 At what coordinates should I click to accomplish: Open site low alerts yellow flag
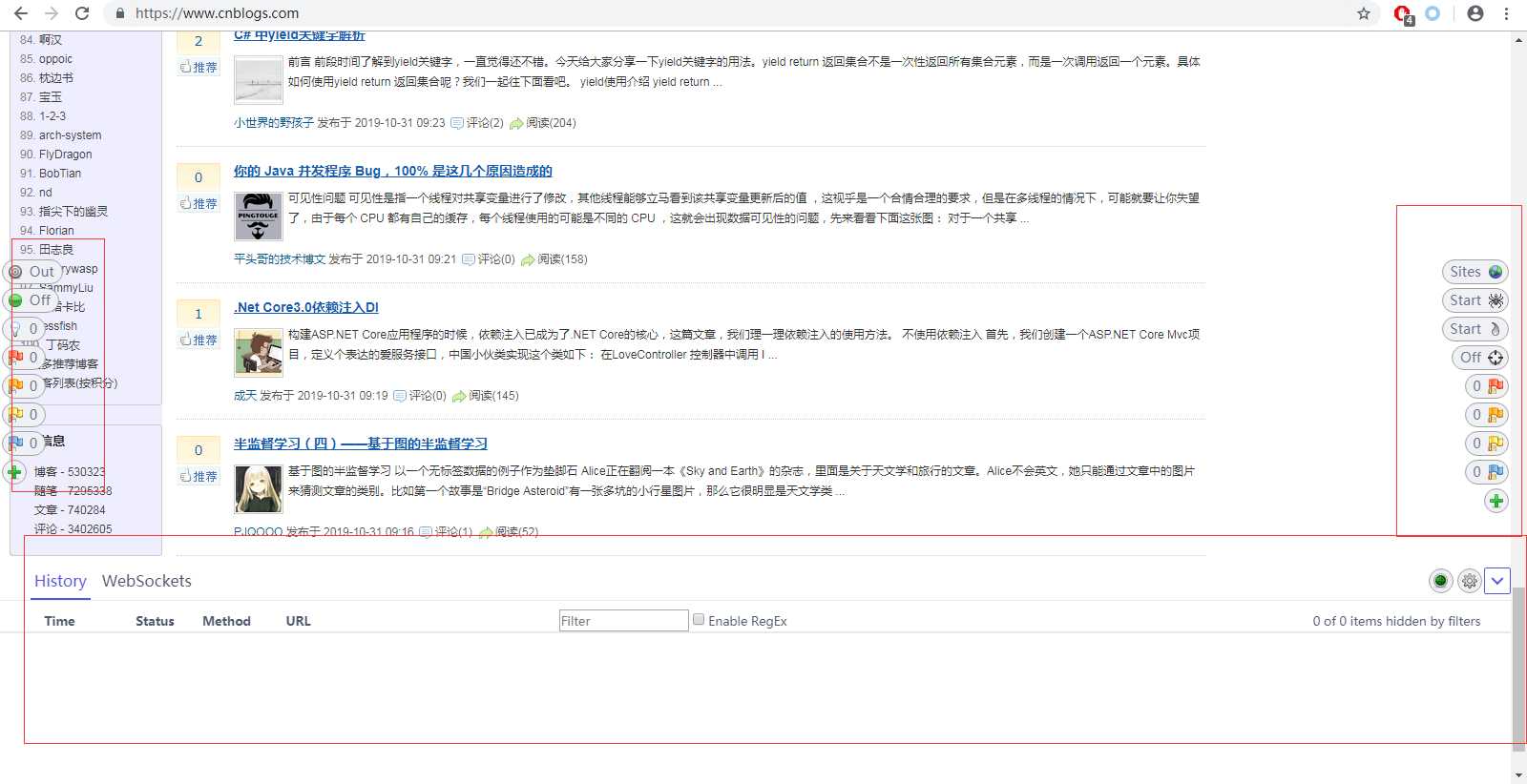tap(1487, 444)
